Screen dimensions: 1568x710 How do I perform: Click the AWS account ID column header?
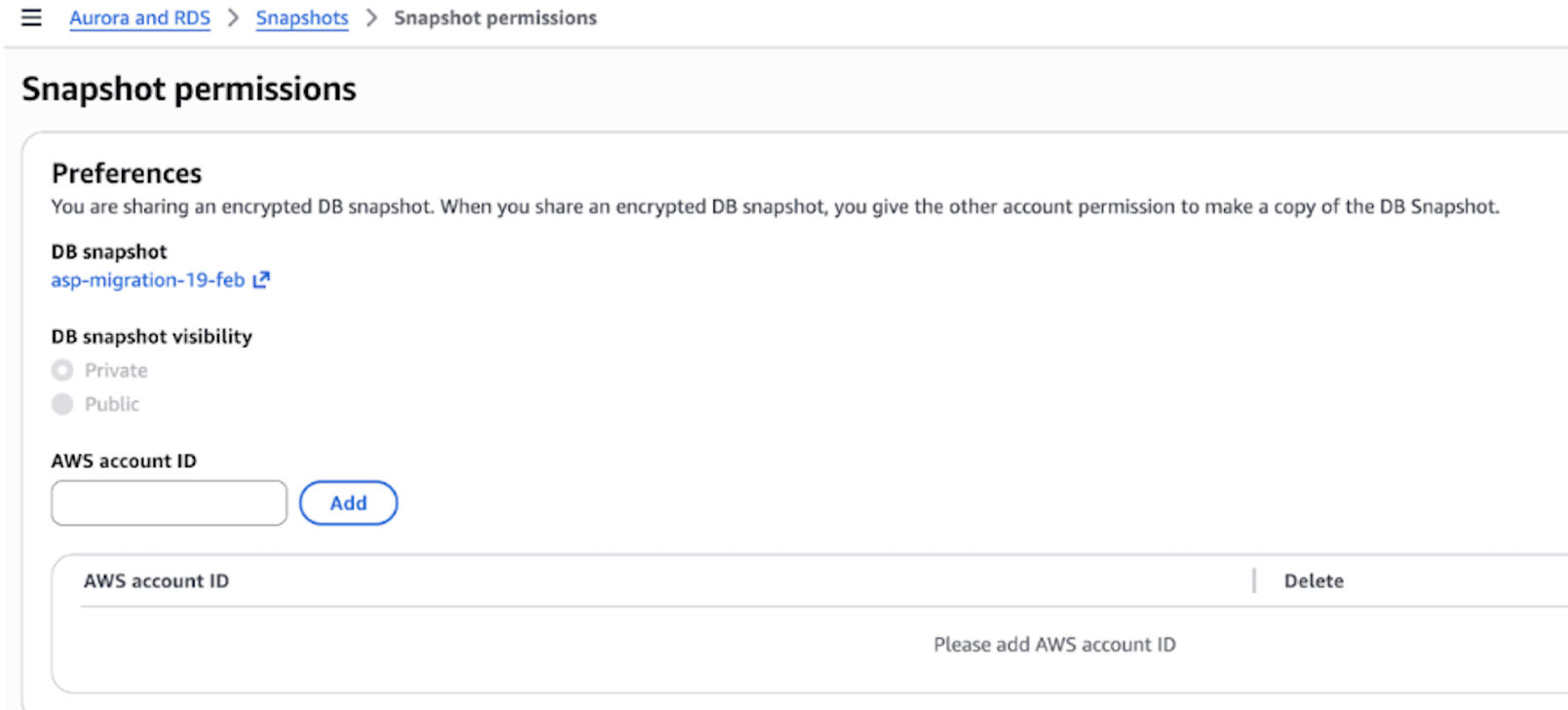coord(156,581)
